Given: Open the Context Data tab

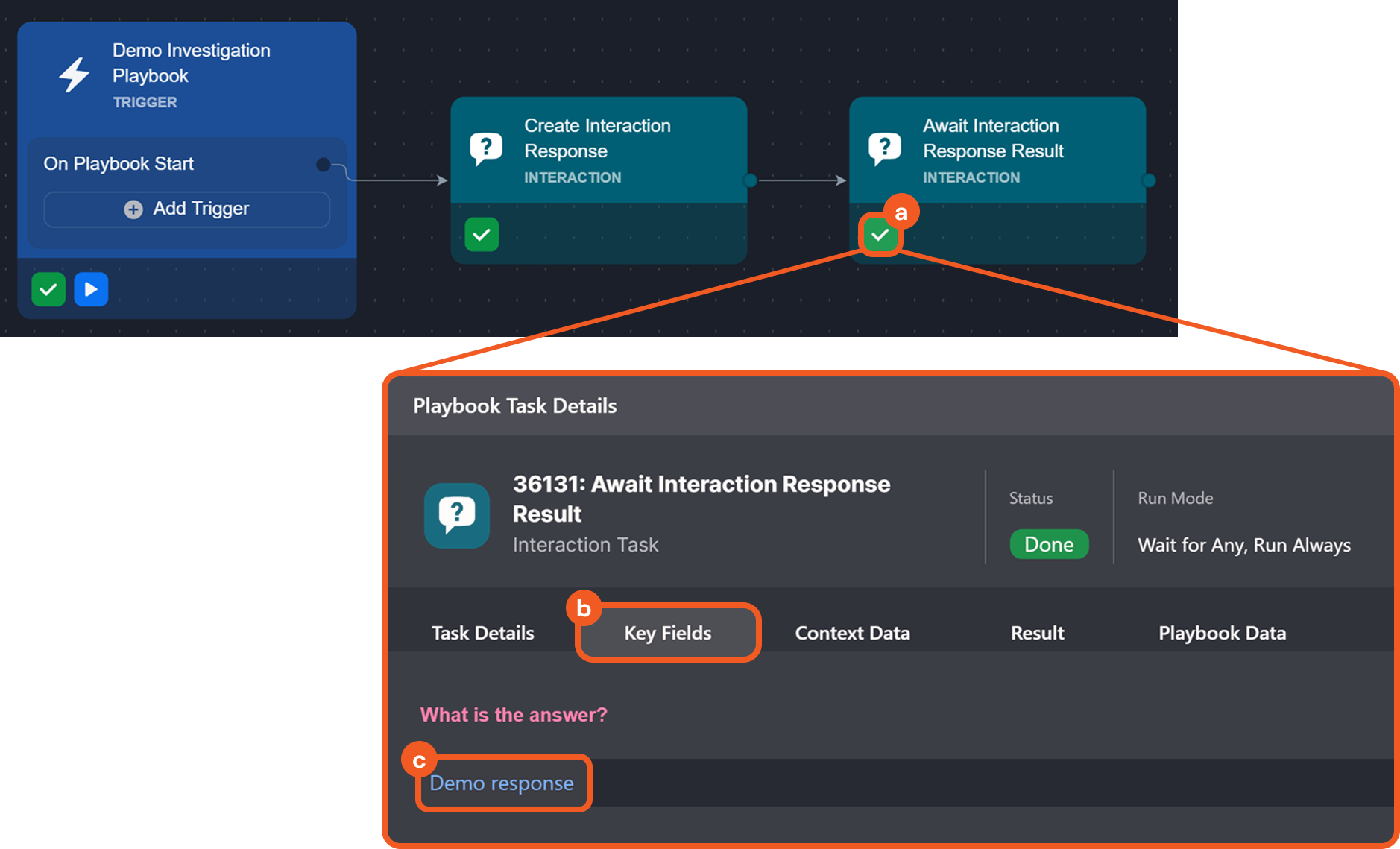Looking at the screenshot, I should tap(852, 633).
